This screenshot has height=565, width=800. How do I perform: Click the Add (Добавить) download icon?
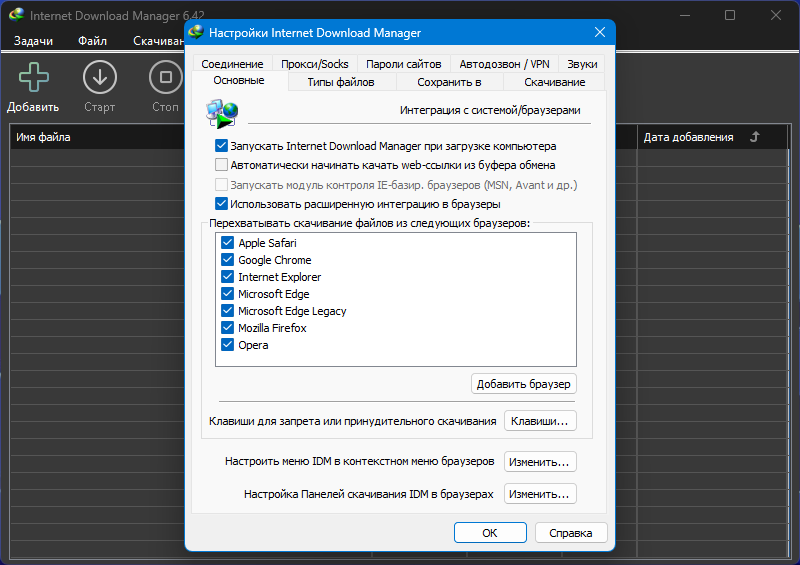(x=34, y=78)
